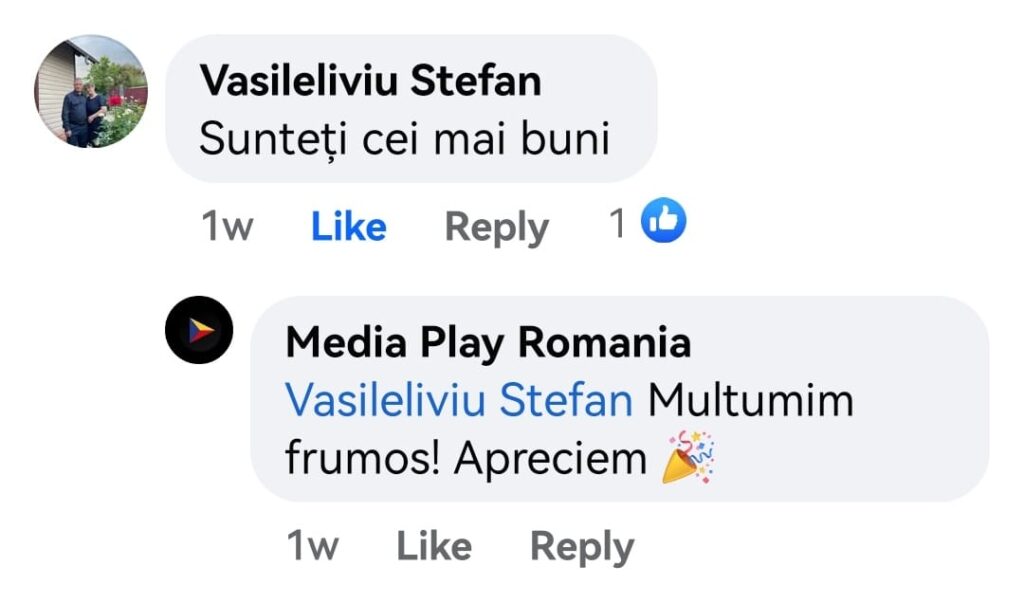Click the blue Vasileliviu Stefan mention in reply
1024x603 pixels.
(x=459, y=401)
